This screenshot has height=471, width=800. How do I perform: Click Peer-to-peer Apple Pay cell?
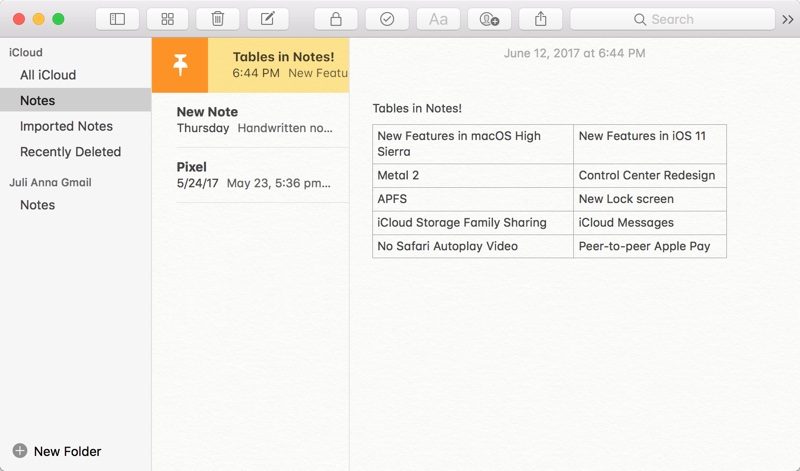[650, 246]
